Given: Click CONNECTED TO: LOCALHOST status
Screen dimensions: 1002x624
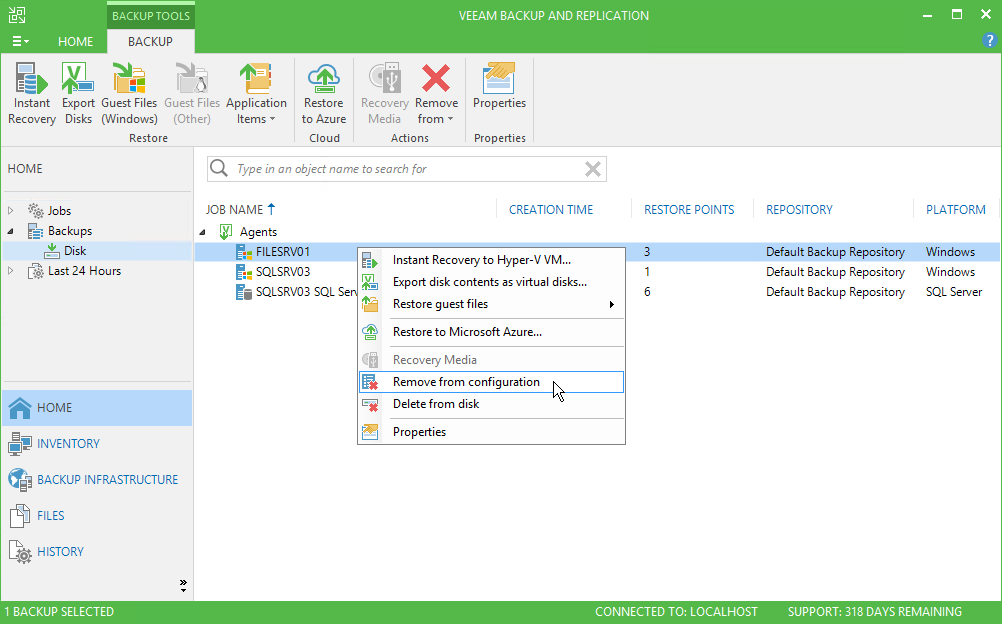Looking at the screenshot, I should pyautogui.click(x=676, y=612).
